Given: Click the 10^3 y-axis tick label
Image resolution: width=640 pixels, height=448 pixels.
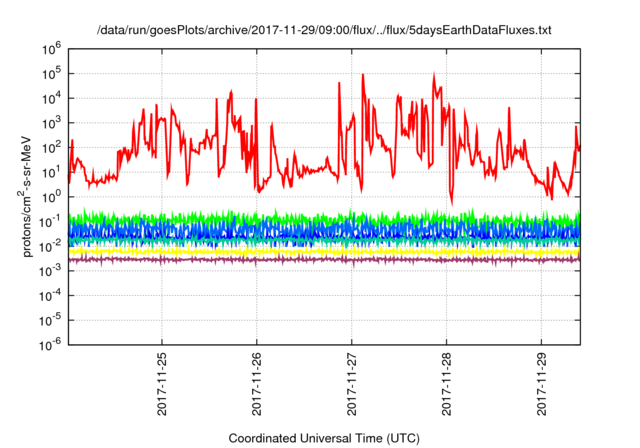Looking at the screenshot, I should [51, 123].
